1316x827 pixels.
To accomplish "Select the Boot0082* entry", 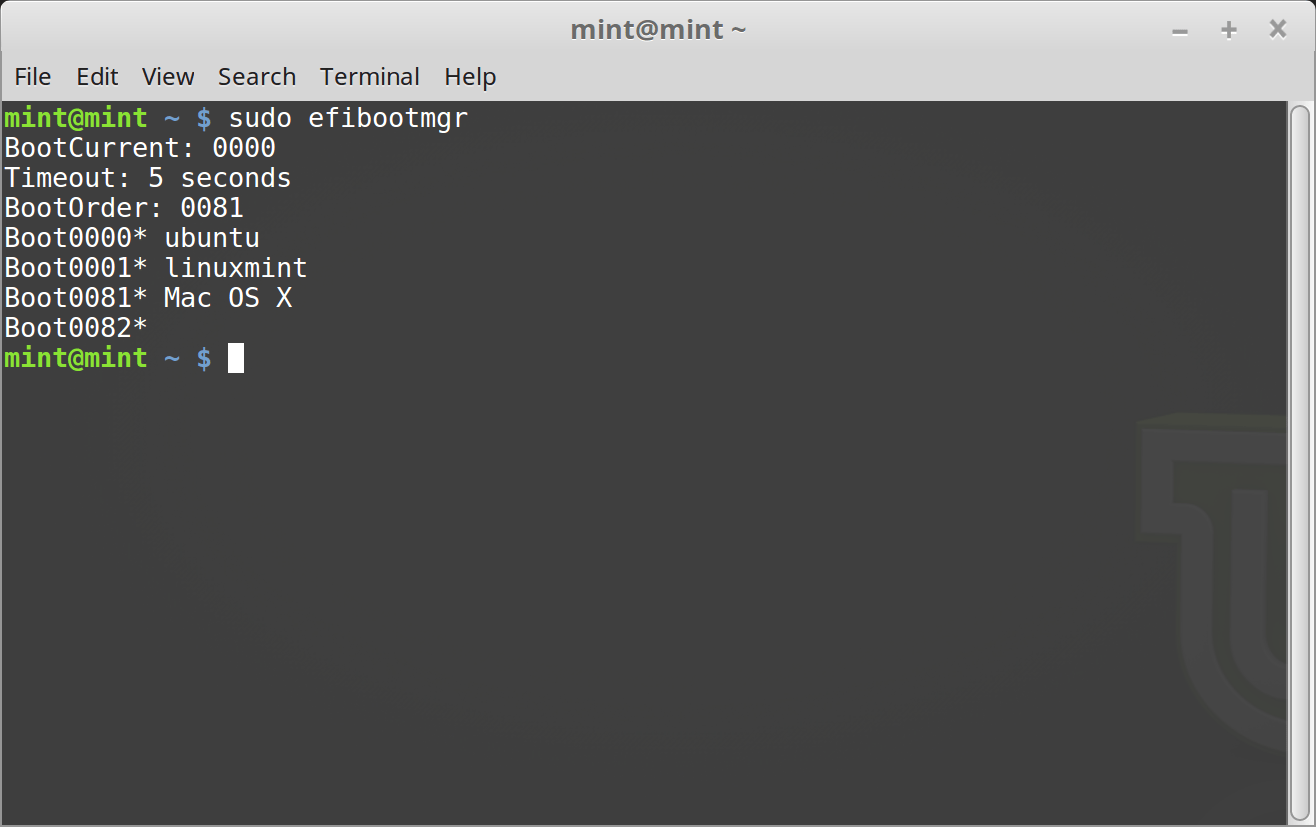I will (x=75, y=327).
